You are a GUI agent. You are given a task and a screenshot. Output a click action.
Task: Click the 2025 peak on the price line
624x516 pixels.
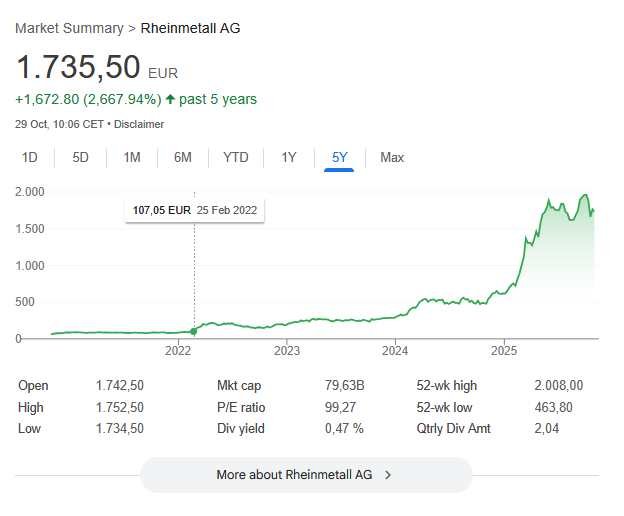[x=585, y=195]
